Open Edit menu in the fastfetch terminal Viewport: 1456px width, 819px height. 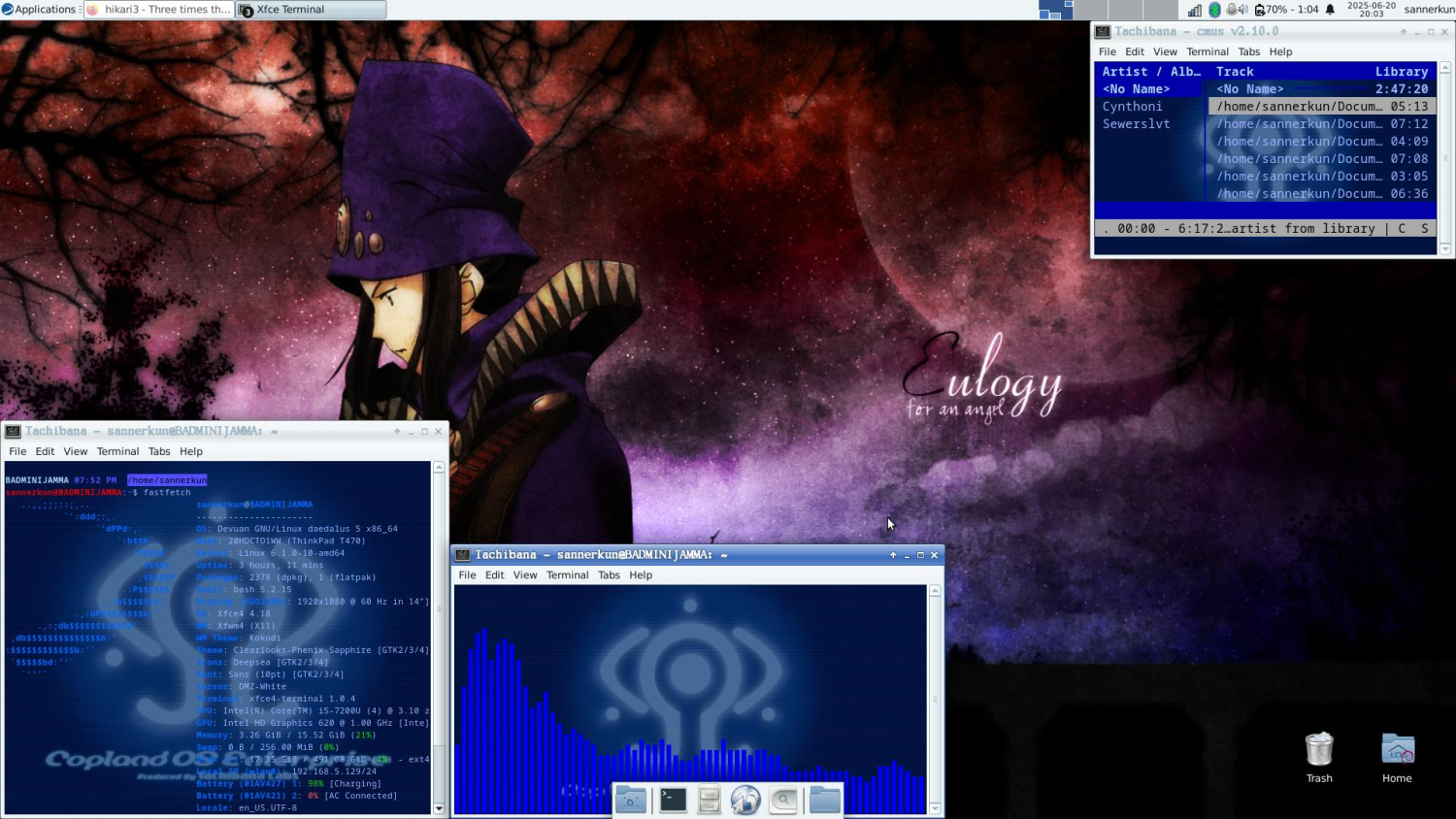45,451
